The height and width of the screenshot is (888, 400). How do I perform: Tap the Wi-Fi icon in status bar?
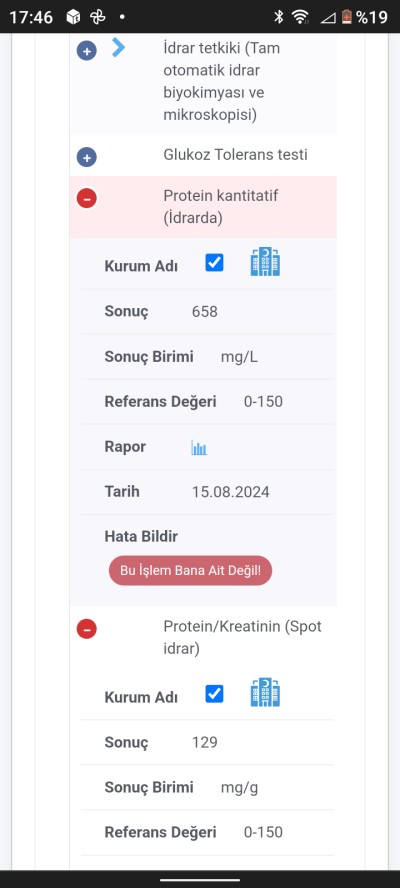(x=300, y=17)
